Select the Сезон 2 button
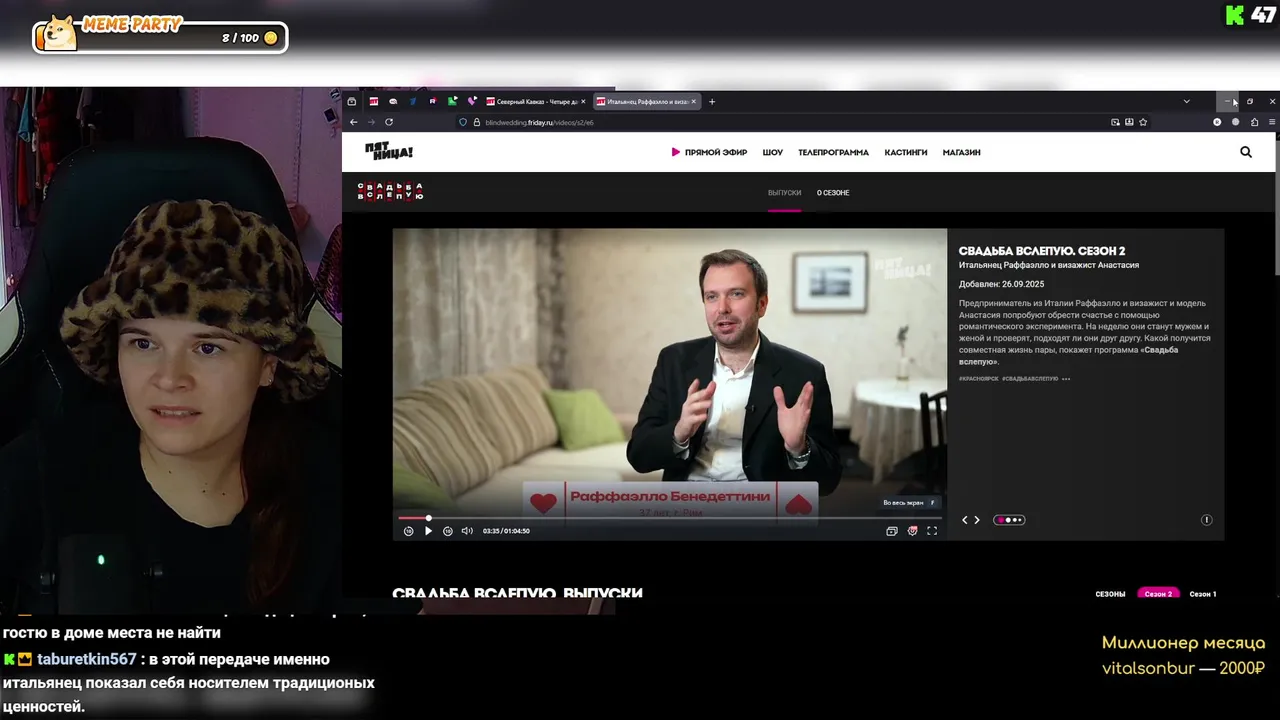The height and width of the screenshot is (720, 1280). pos(1158,594)
